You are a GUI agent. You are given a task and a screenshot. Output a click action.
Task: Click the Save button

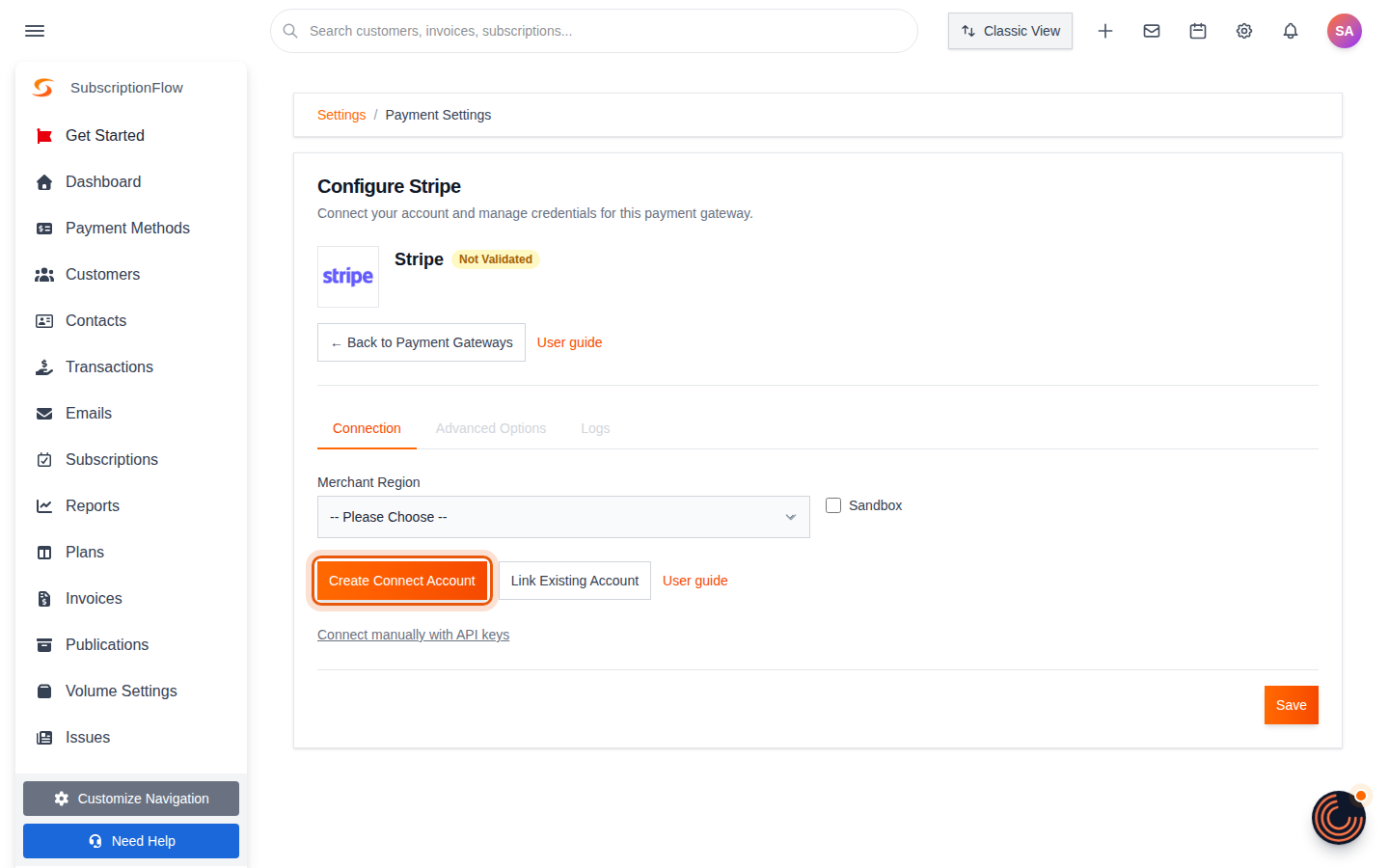click(1292, 705)
